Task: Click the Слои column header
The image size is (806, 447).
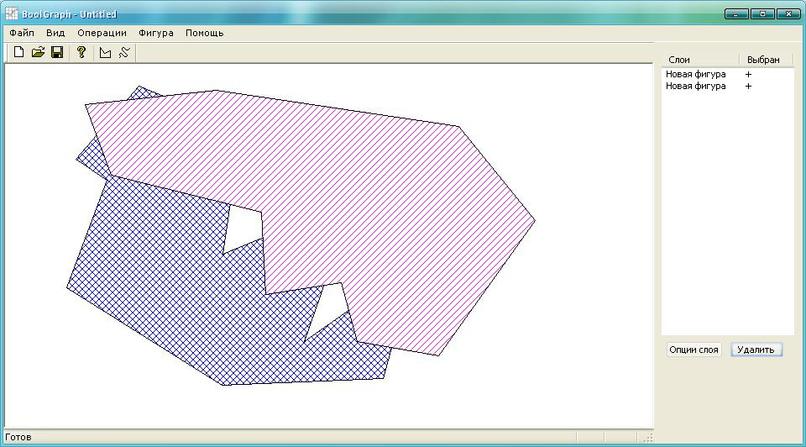Action: click(x=700, y=60)
